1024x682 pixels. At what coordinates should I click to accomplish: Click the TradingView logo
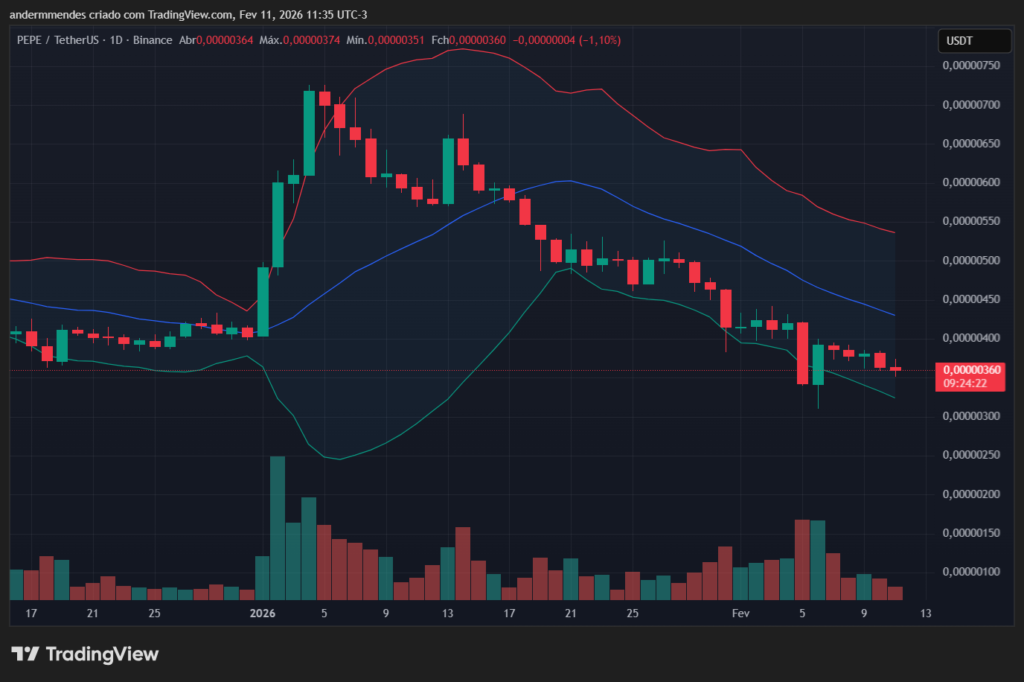click(85, 654)
